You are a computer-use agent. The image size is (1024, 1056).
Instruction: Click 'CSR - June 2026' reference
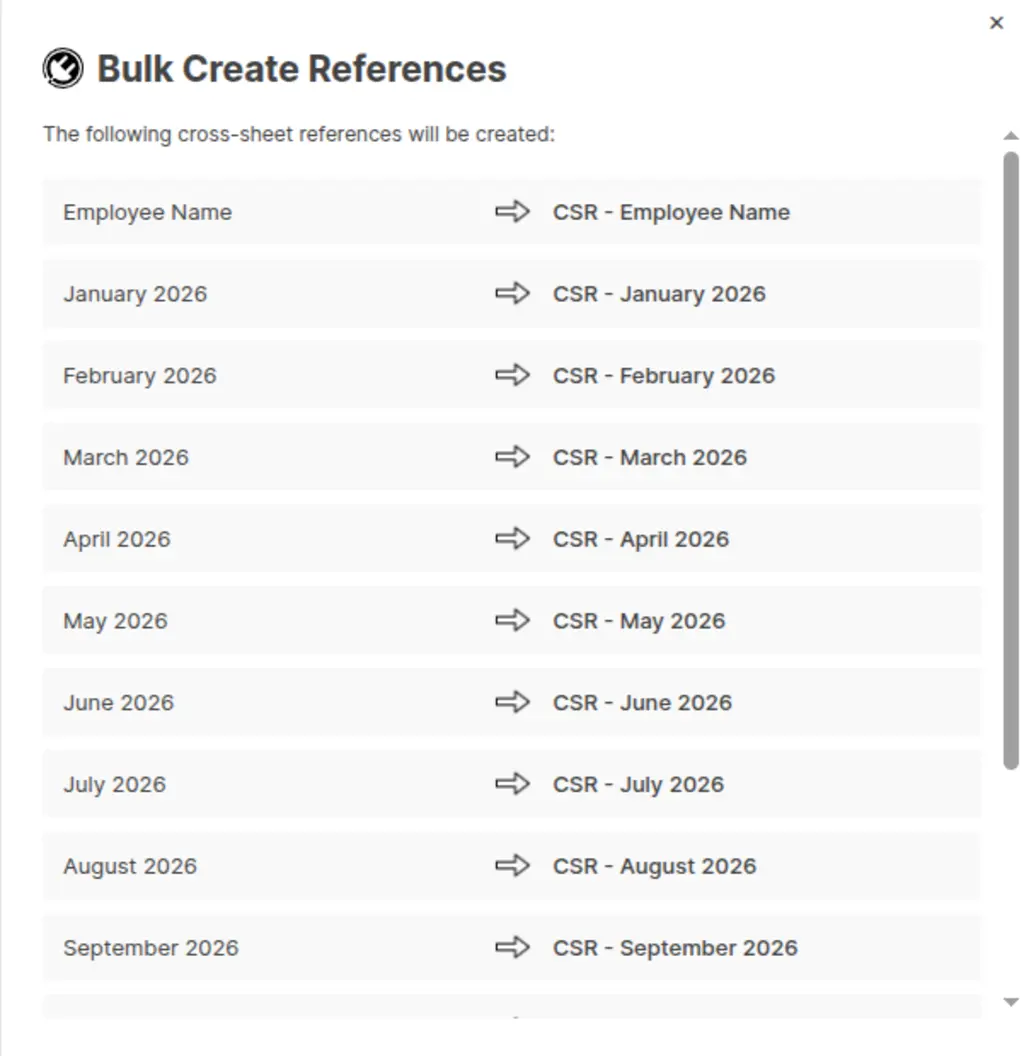pyautogui.click(x=643, y=702)
